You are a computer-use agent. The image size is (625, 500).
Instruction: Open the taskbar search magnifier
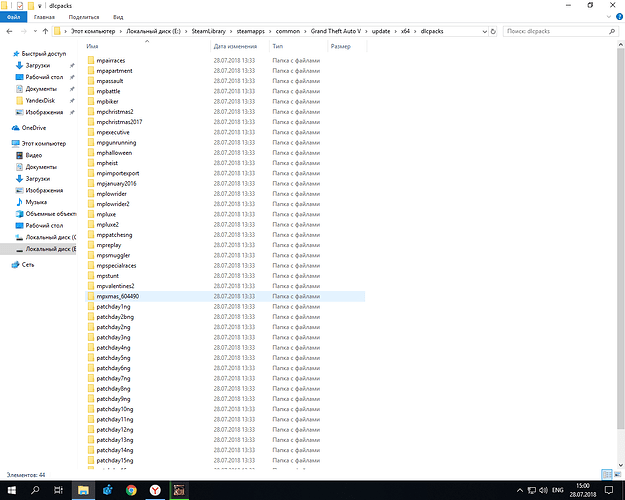pos(35,490)
